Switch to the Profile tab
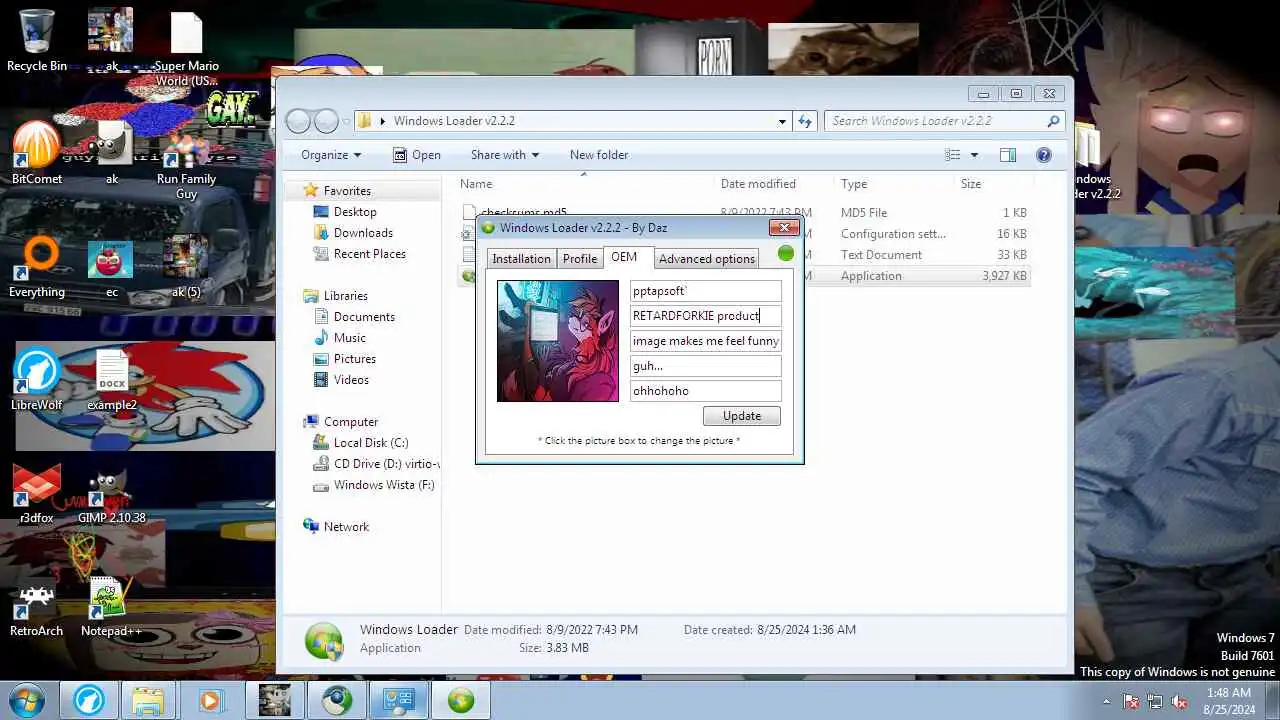This screenshot has height=720, width=1280. (580, 259)
